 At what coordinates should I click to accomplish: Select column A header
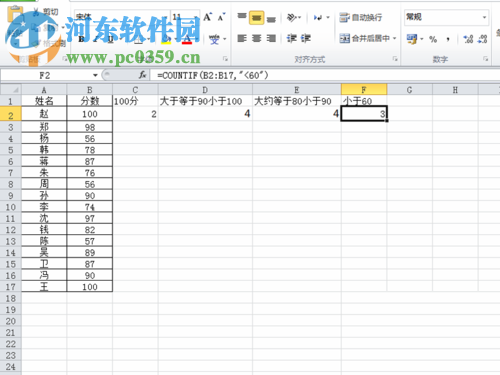[x=44, y=90]
